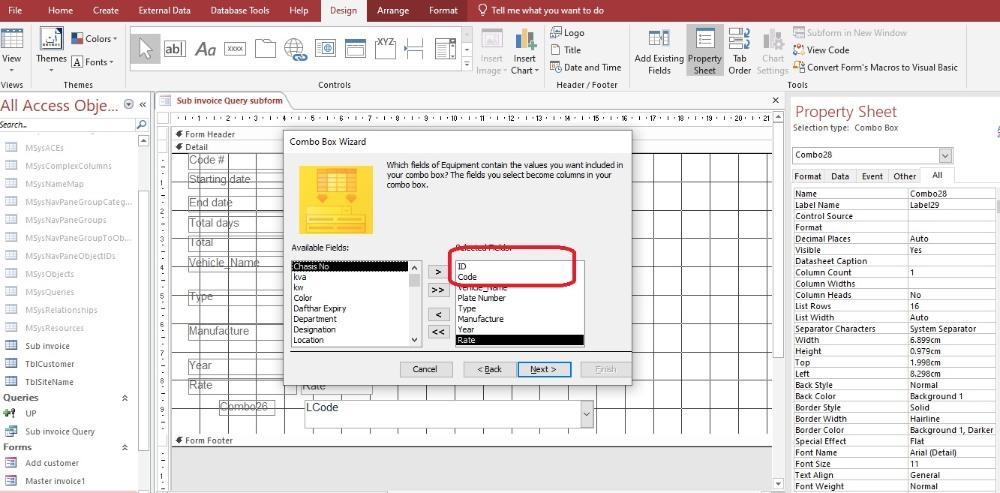The image size is (1000, 493).
Task: Insert a Logo into the form
Action: pos(567,33)
